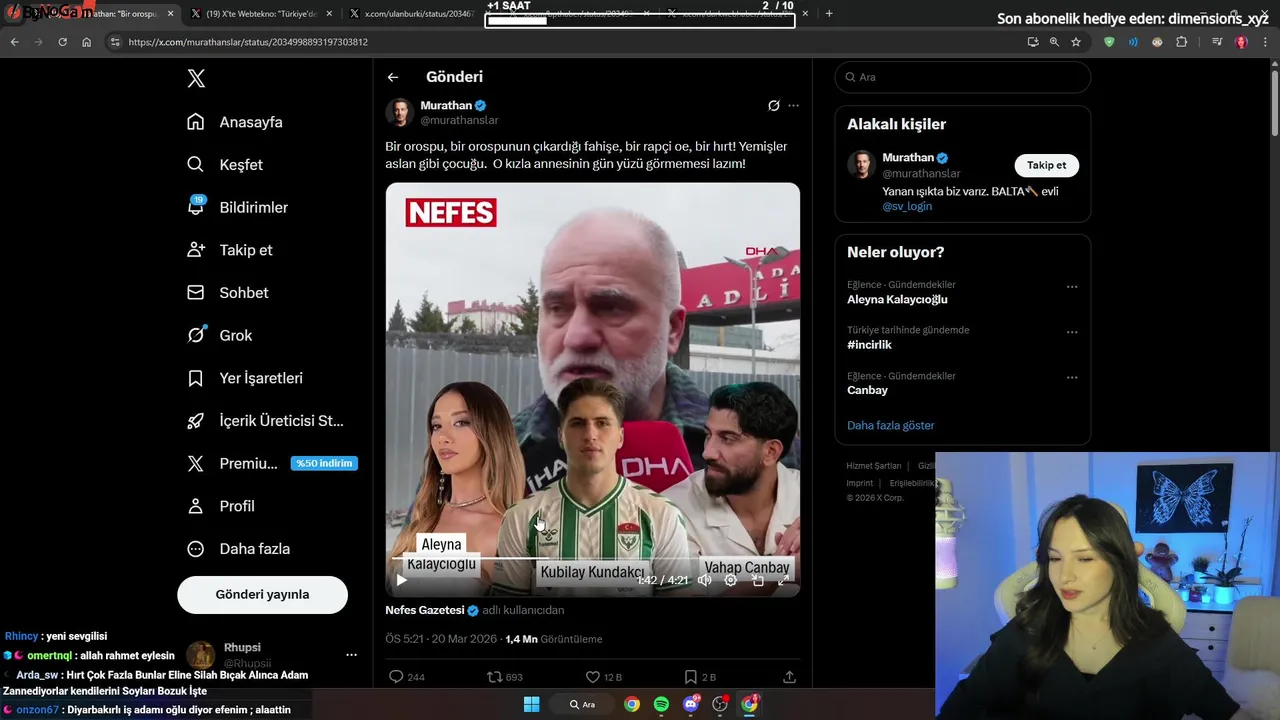
Task: Repost the post with 693 reposts
Action: click(x=505, y=677)
